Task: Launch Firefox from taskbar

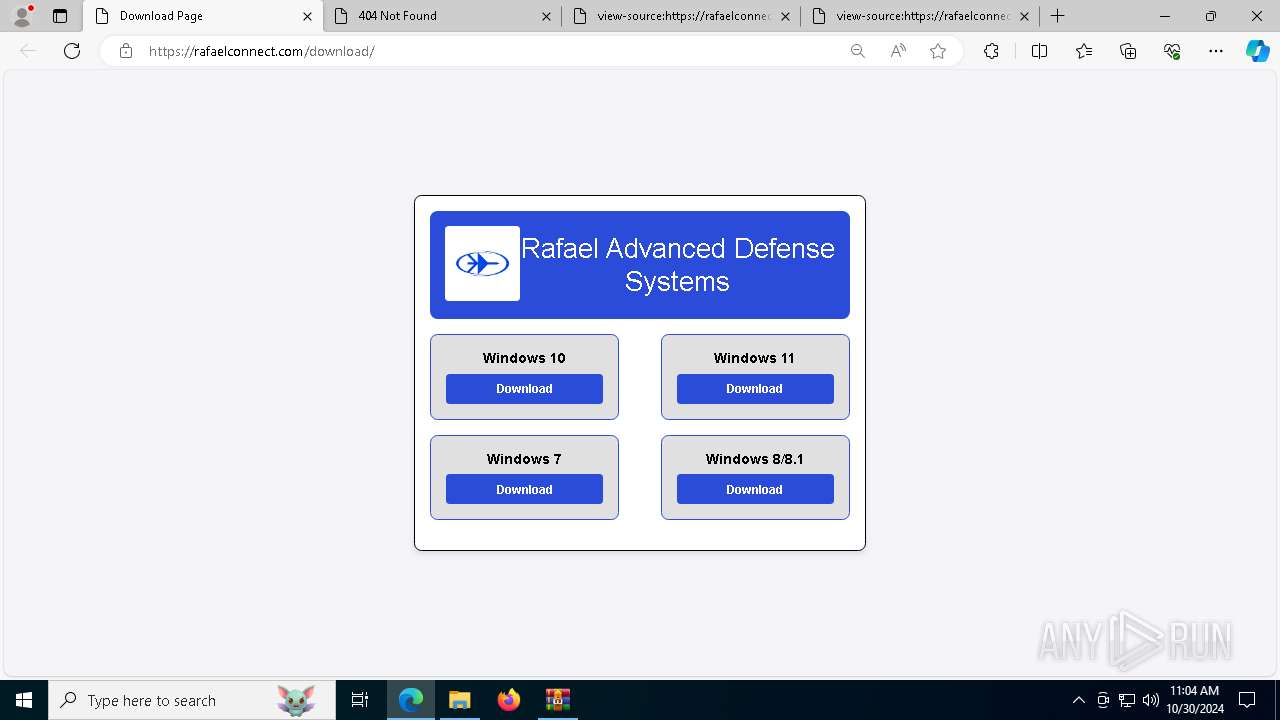Action: 509,700
